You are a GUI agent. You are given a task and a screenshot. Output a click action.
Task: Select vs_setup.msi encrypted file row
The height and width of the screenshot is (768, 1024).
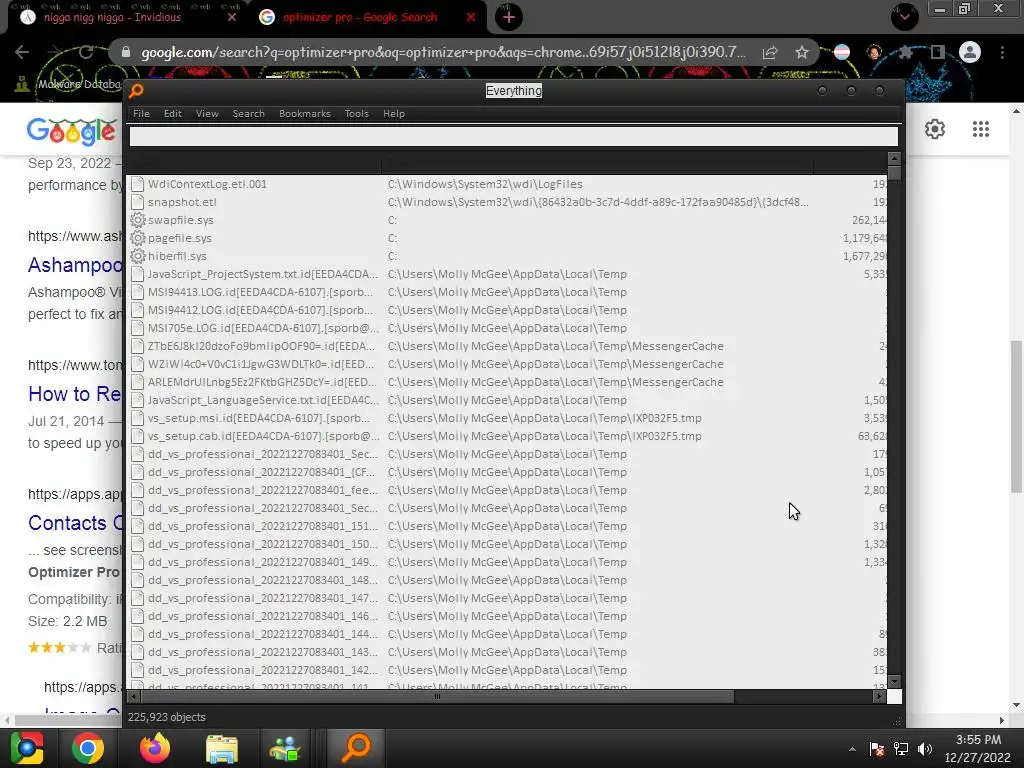(507, 418)
